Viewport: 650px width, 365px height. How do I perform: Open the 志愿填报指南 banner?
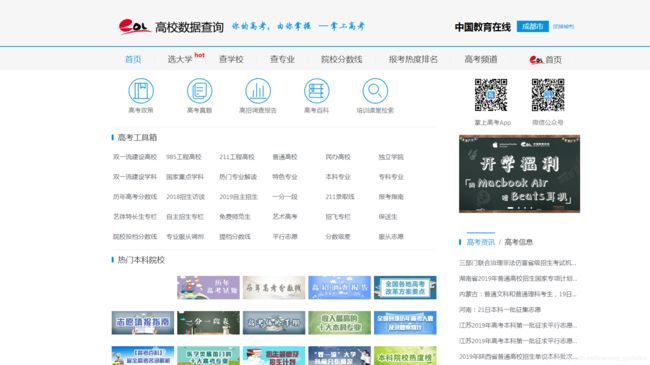(143, 323)
